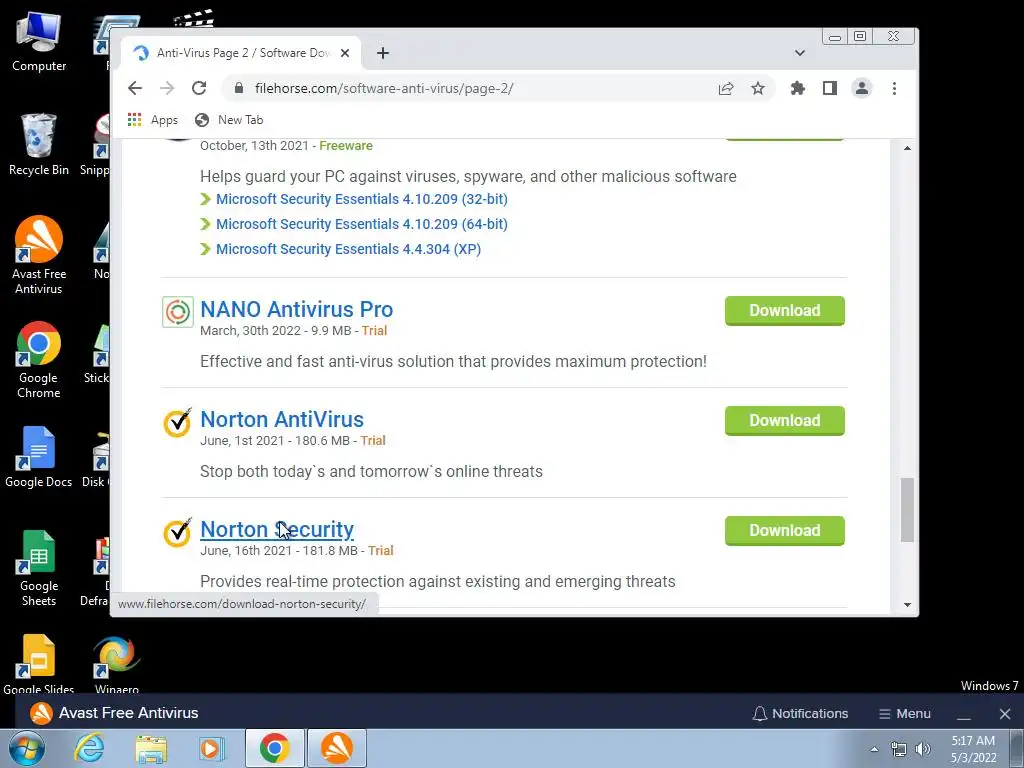This screenshot has width=1024, height=768.
Task: Open the NANO Antivirus Pro title link
Action: point(296,310)
